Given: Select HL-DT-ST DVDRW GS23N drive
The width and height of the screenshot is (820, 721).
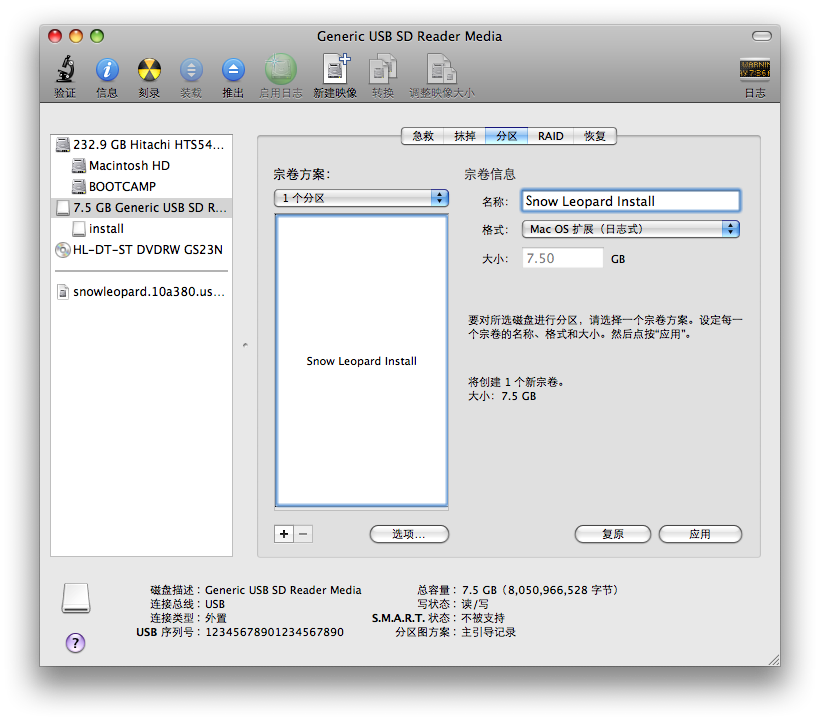Looking at the screenshot, I should point(141,249).
